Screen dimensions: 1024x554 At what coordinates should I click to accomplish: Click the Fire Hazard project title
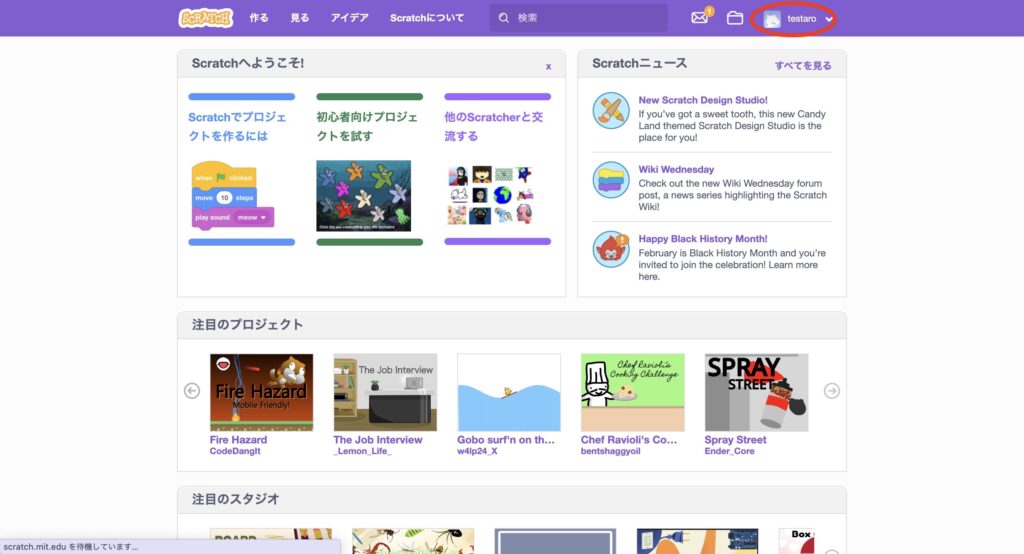coord(238,440)
